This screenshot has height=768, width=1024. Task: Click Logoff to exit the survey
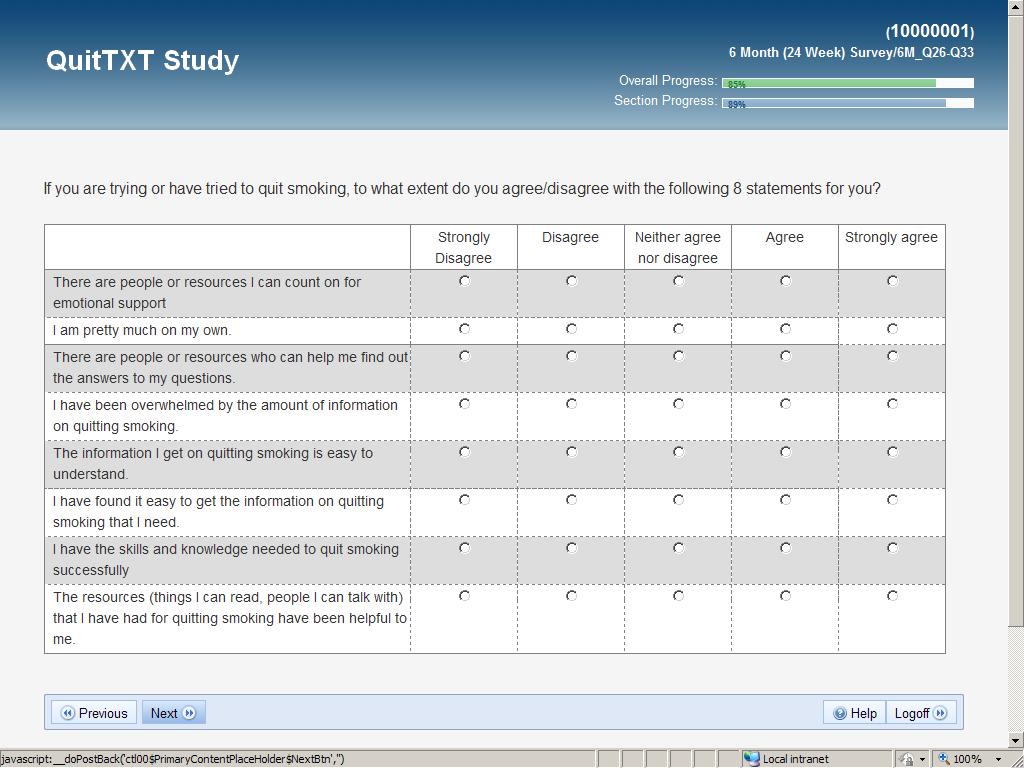tap(921, 713)
